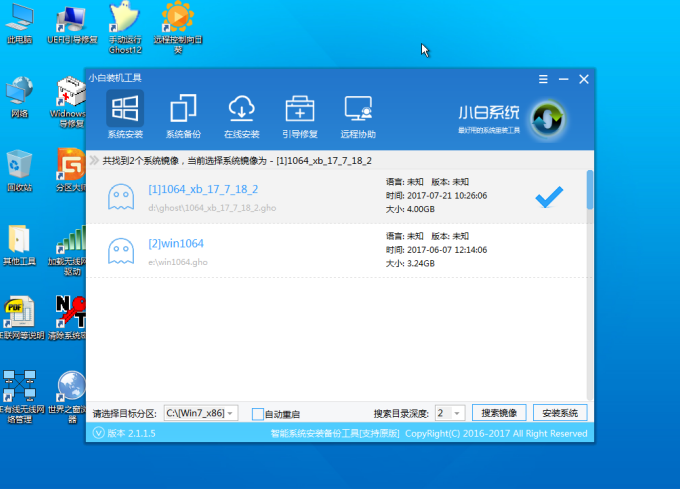
Task: Click the 搜索镜像 (Search Image) button
Action: point(499,413)
